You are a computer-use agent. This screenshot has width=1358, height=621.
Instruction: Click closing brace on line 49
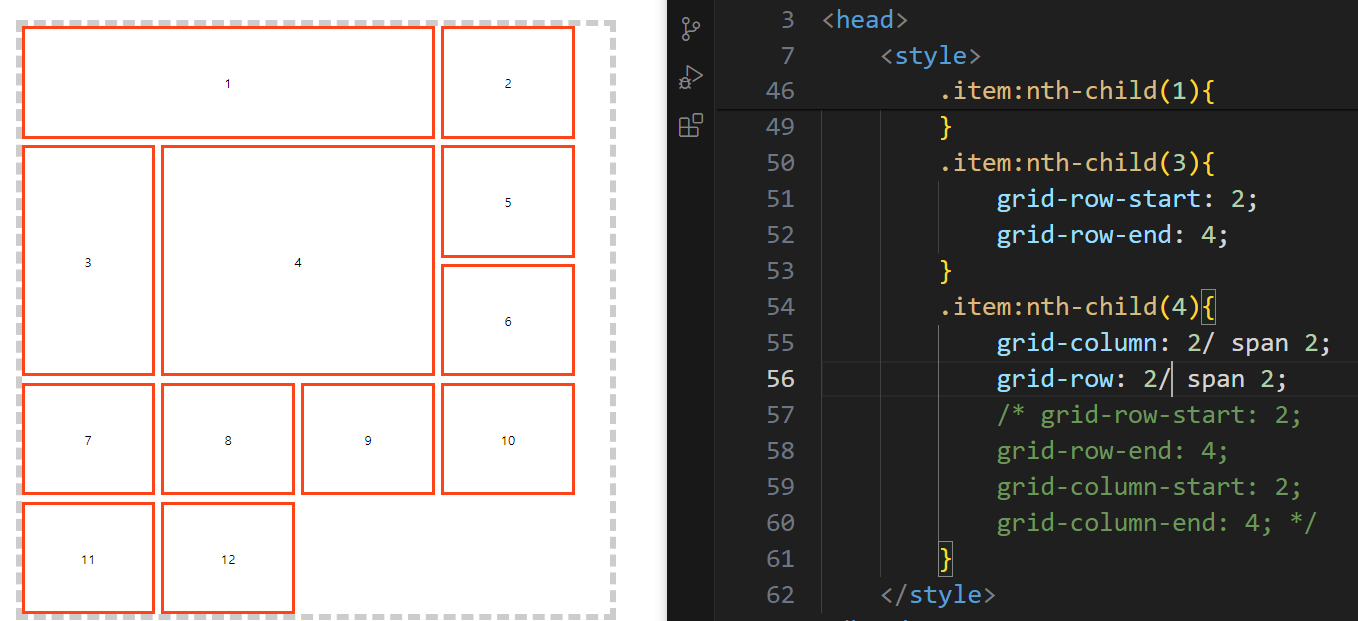[x=946, y=127]
